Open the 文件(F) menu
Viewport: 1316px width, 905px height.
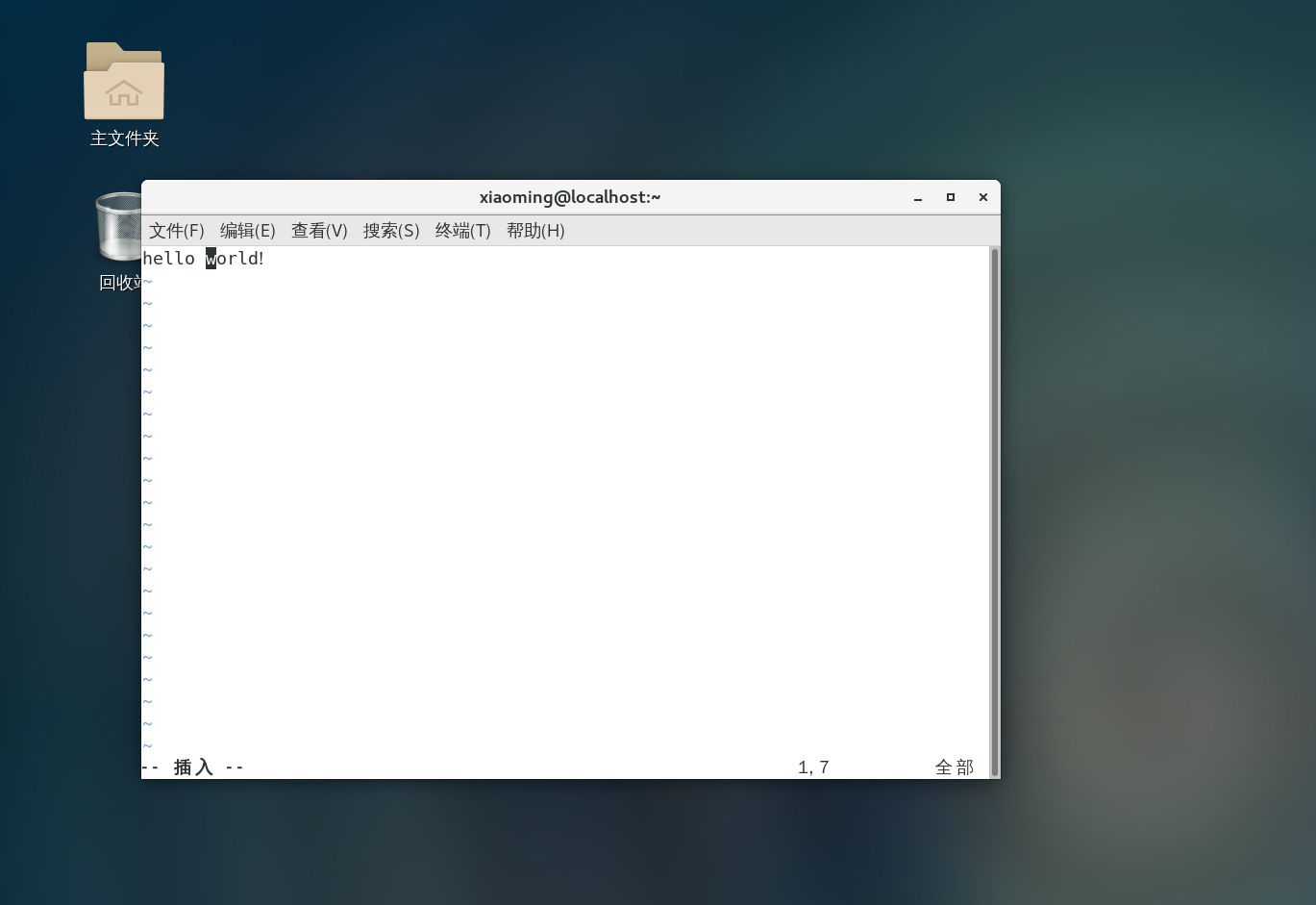(176, 231)
